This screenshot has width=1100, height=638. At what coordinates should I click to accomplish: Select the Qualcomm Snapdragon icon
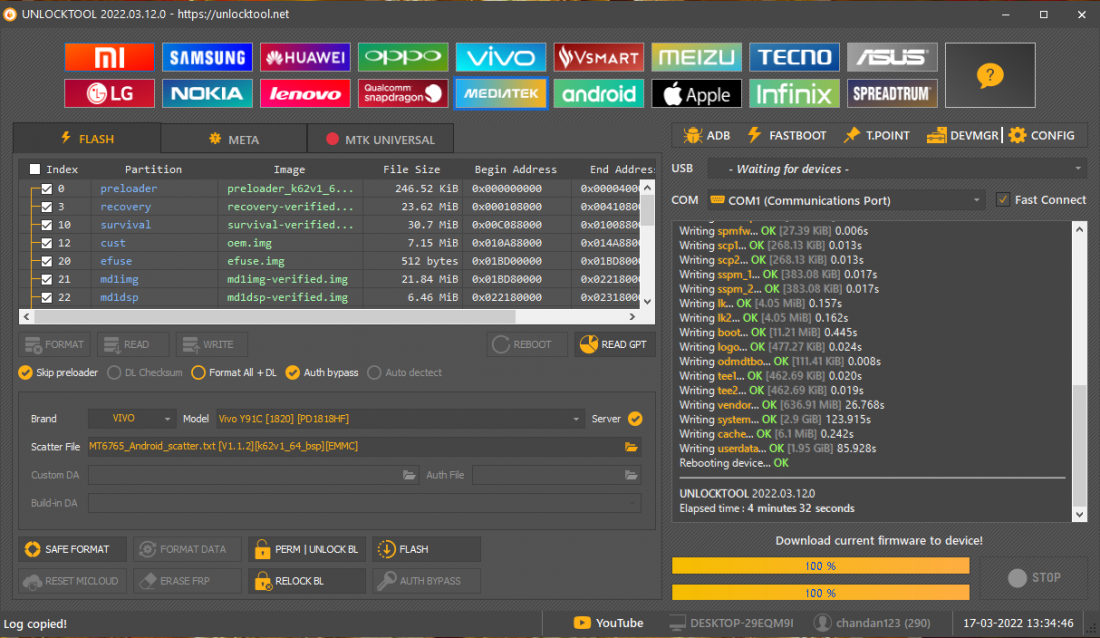pyautogui.click(x=403, y=93)
